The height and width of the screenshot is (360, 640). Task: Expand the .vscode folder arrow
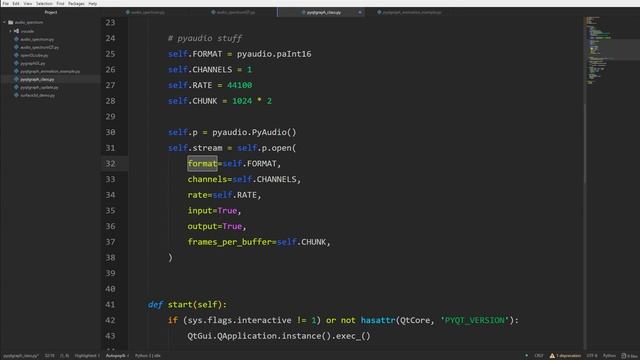tap(11, 31)
